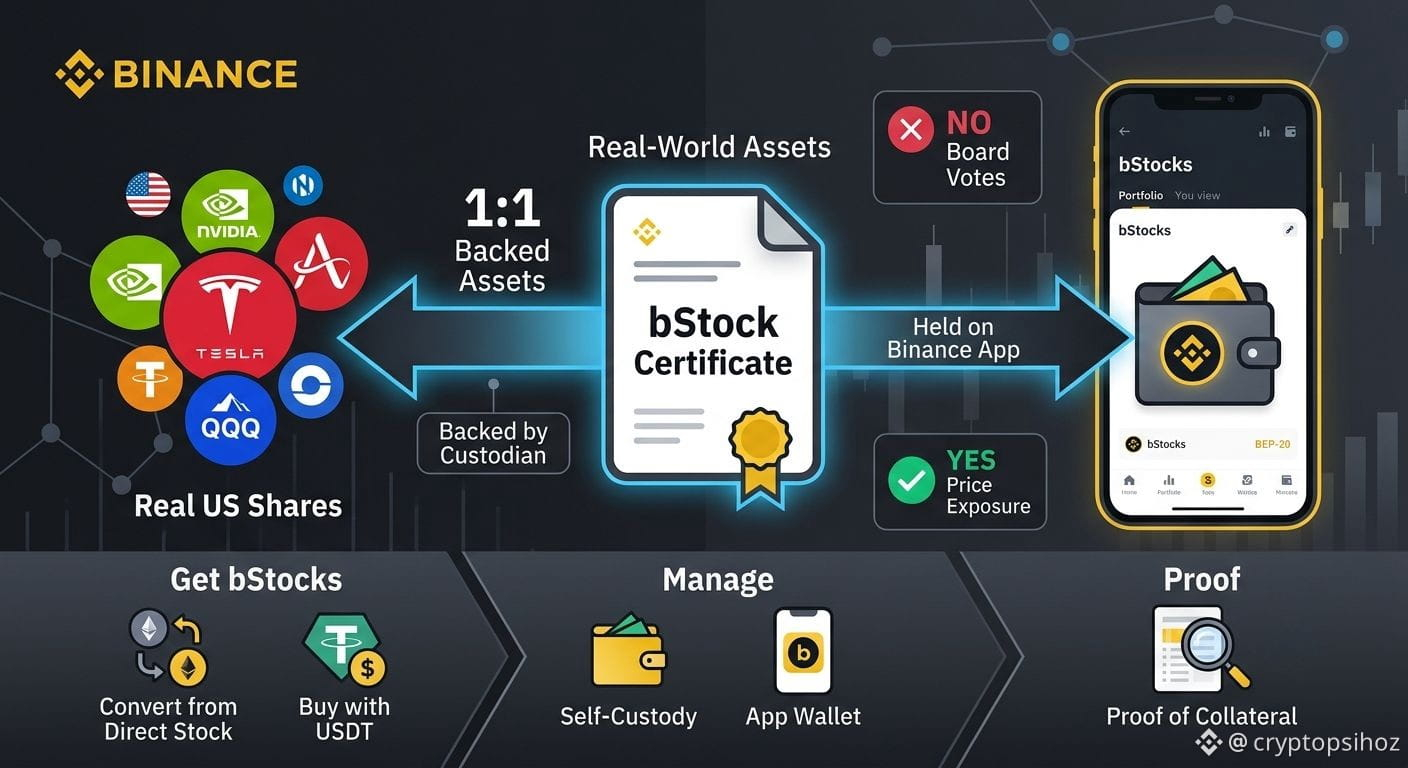Image resolution: width=1408 pixels, height=768 pixels.
Task: Switch to the You view tab
Action: pos(1197,196)
